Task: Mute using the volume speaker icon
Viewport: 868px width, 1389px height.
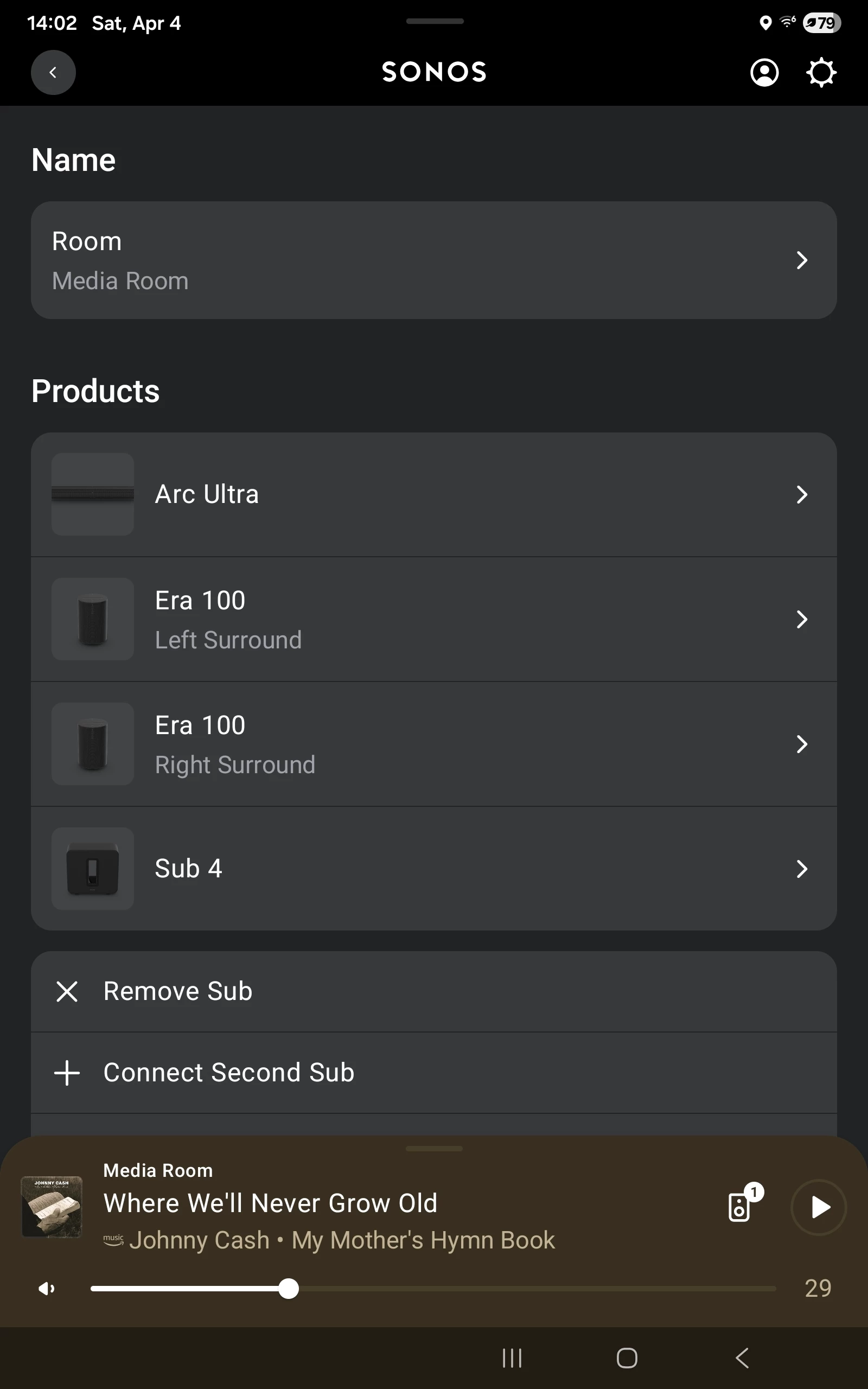Action: tap(47, 1289)
